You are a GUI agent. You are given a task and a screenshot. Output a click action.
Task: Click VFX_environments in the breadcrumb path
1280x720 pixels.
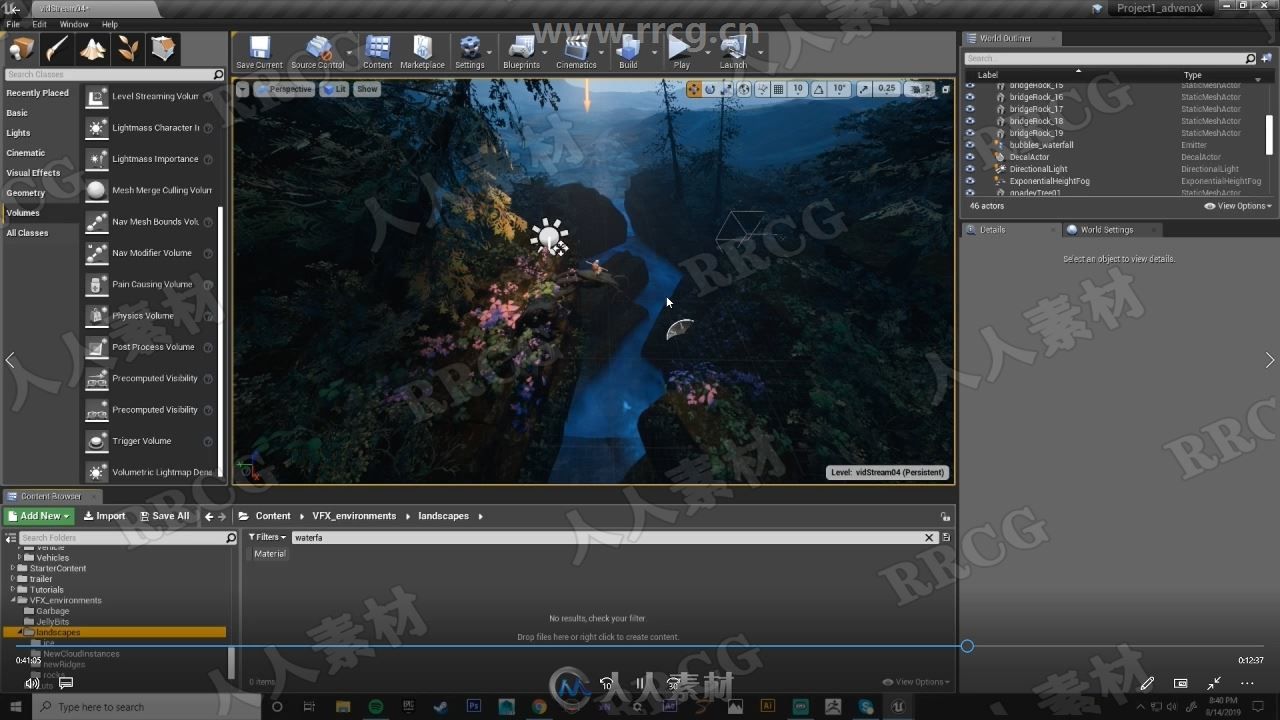(354, 516)
